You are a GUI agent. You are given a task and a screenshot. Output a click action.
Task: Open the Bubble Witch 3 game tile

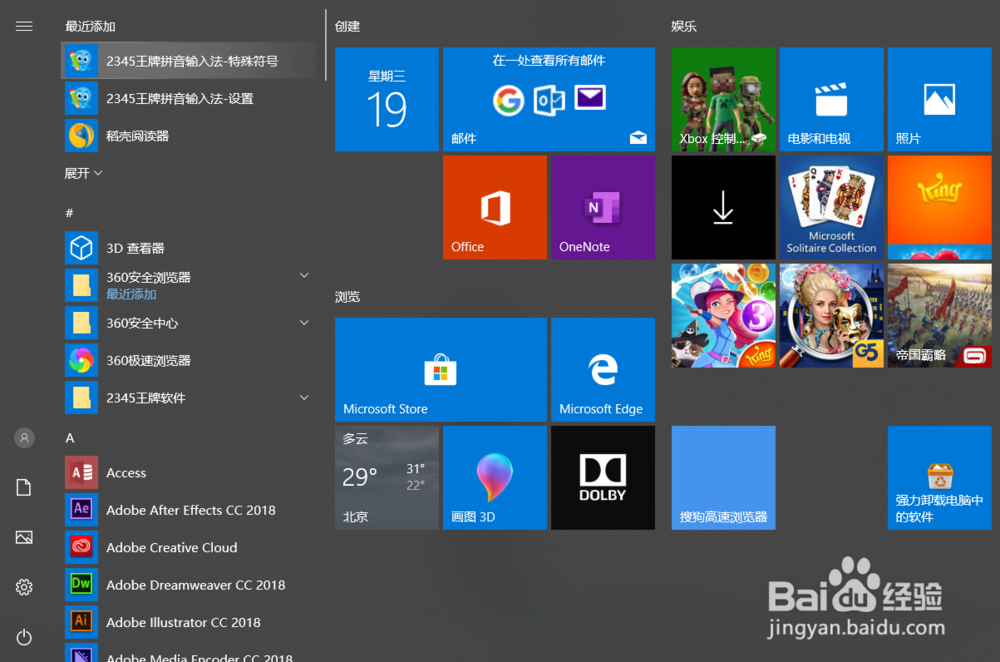[723, 316]
